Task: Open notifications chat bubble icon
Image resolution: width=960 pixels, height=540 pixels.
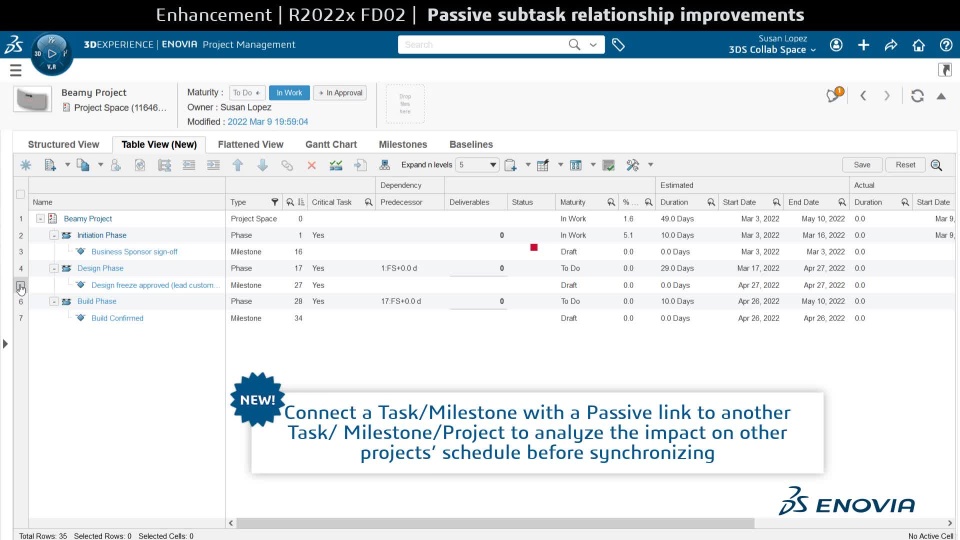Action: (834, 95)
